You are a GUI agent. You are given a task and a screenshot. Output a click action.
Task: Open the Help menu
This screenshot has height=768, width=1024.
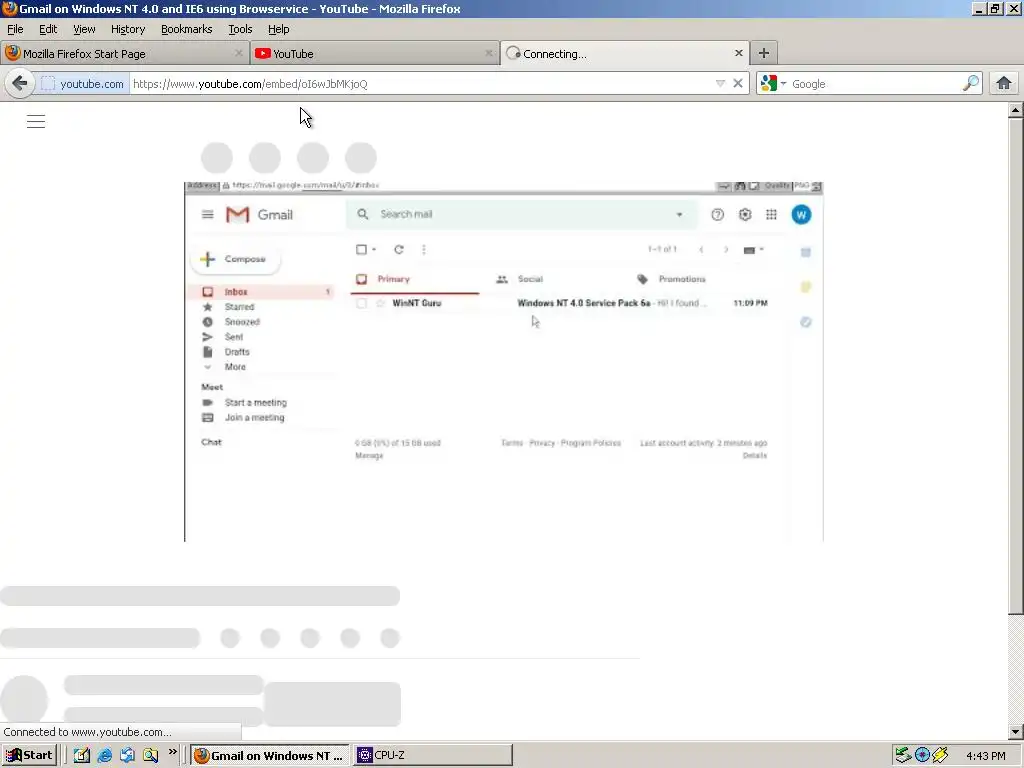click(279, 29)
